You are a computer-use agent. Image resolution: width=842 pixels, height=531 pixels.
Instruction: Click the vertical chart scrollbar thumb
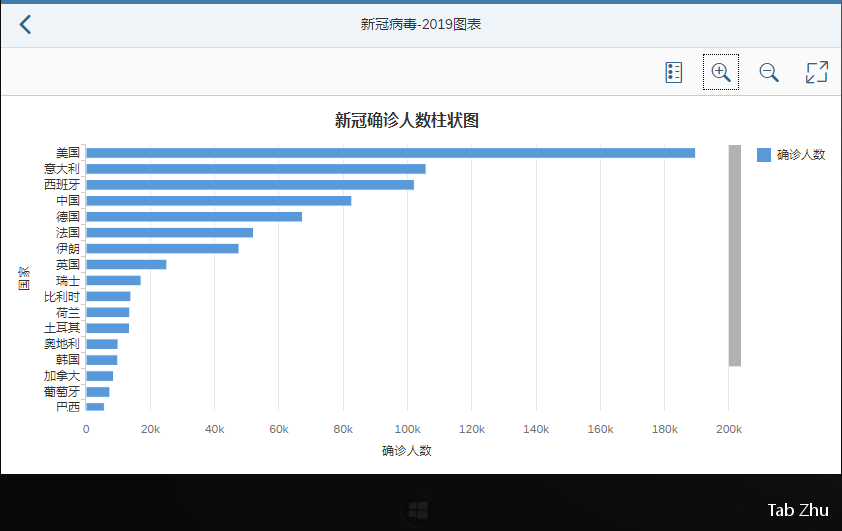point(735,256)
